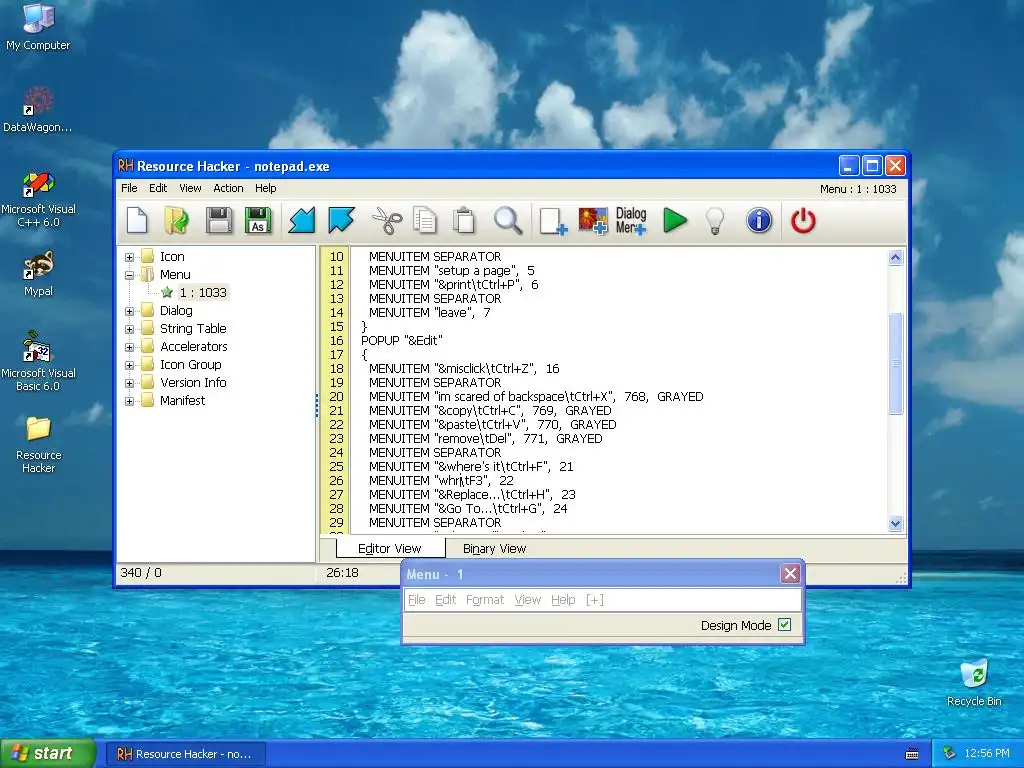The height and width of the screenshot is (768, 1024).
Task: Click the Paste clipboard icon
Action: tap(464, 220)
